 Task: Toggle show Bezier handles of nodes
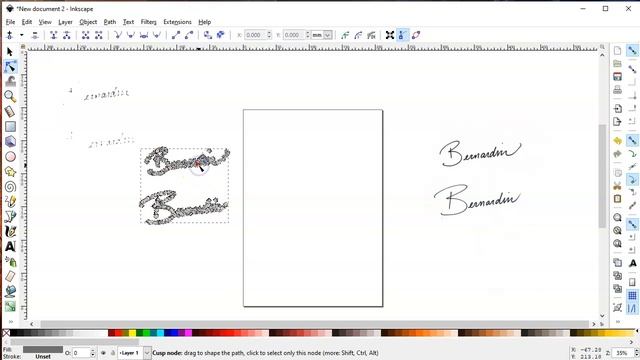click(x=402, y=35)
